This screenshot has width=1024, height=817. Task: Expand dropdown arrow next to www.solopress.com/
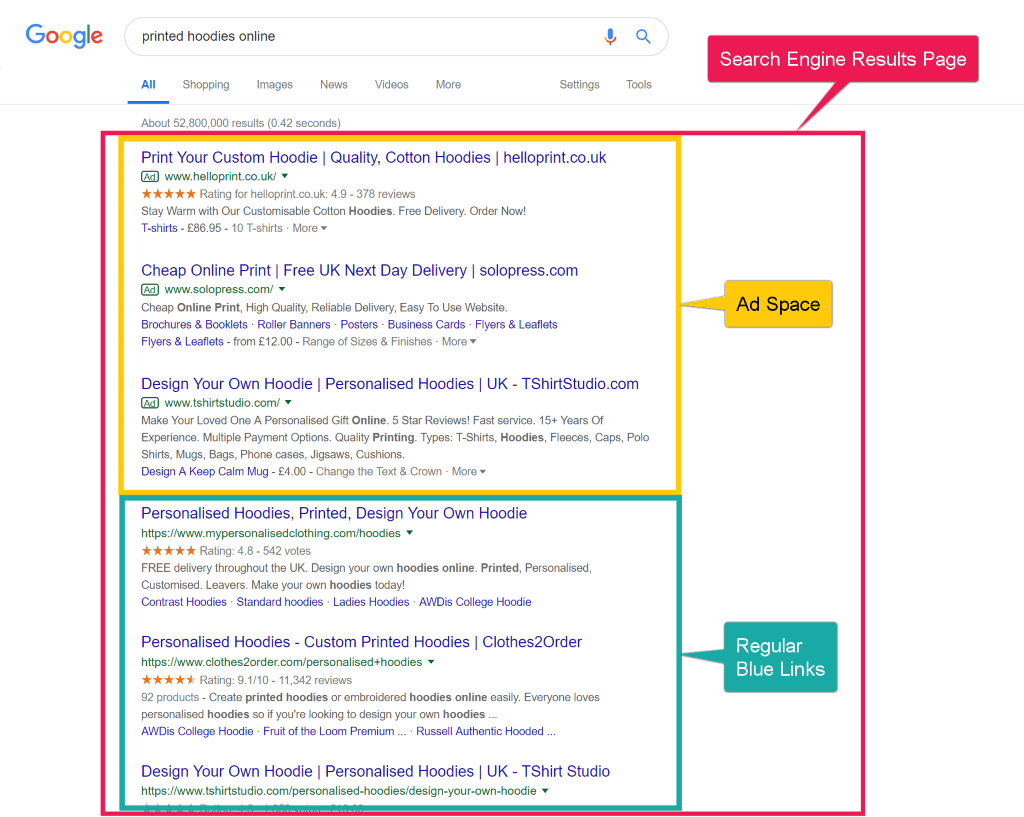pyautogui.click(x=282, y=289)
